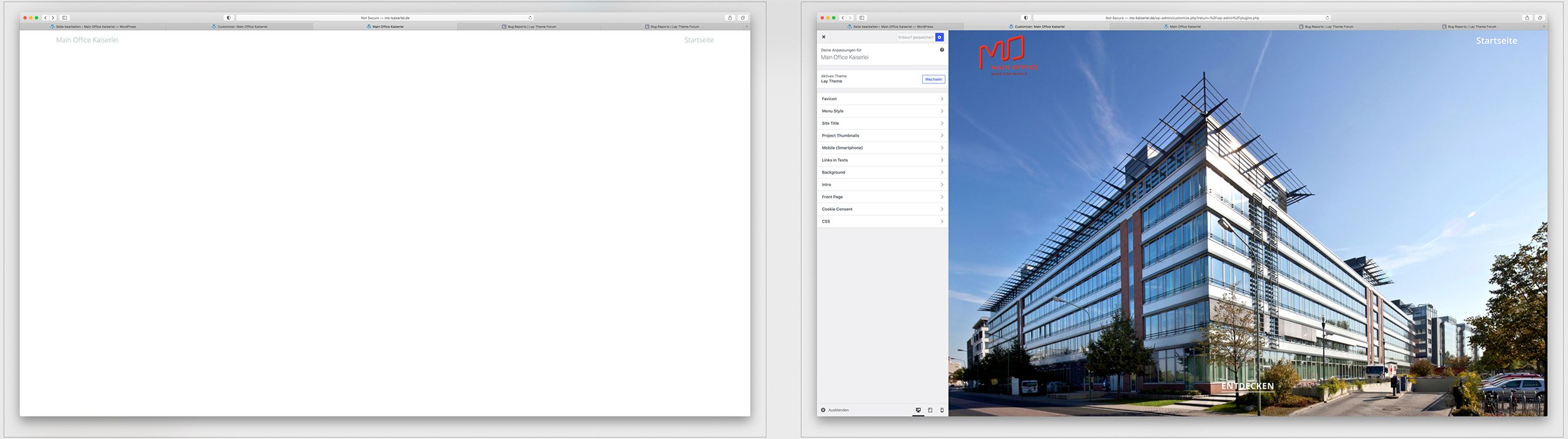Switch to the desktop preview mode
The width and height of the screenshot is (1568, 439).
(918, 410)
